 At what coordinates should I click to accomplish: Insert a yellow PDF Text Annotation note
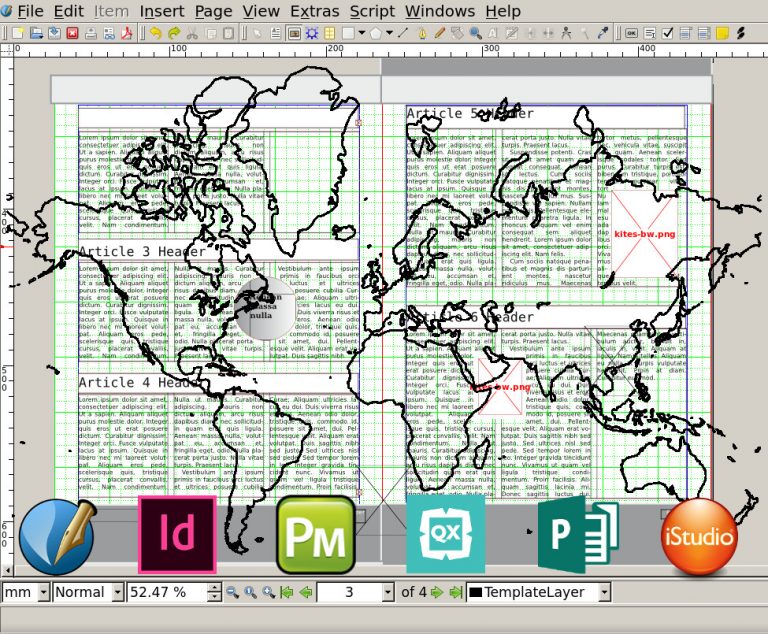pos(722,33)
